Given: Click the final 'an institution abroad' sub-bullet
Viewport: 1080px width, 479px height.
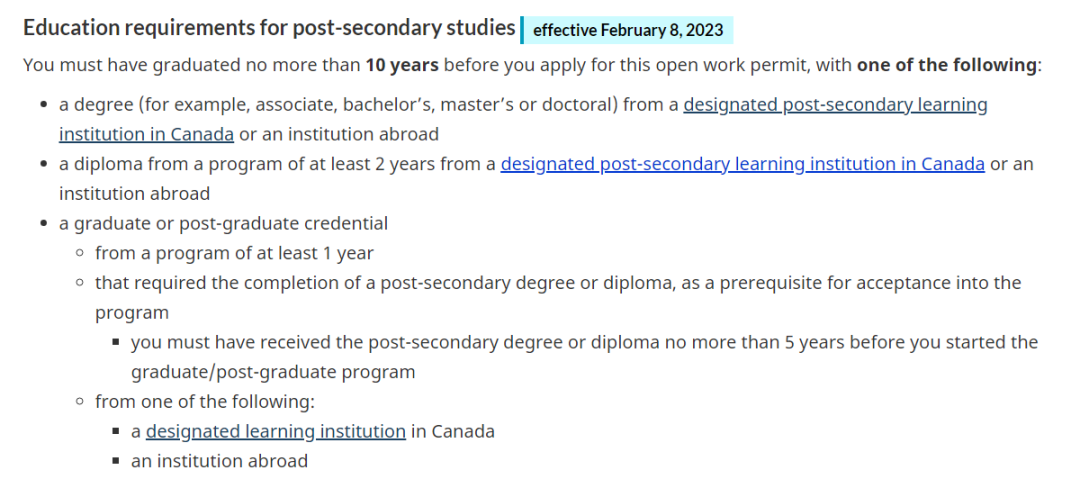Looking at the screenshot, I should 219,461.
